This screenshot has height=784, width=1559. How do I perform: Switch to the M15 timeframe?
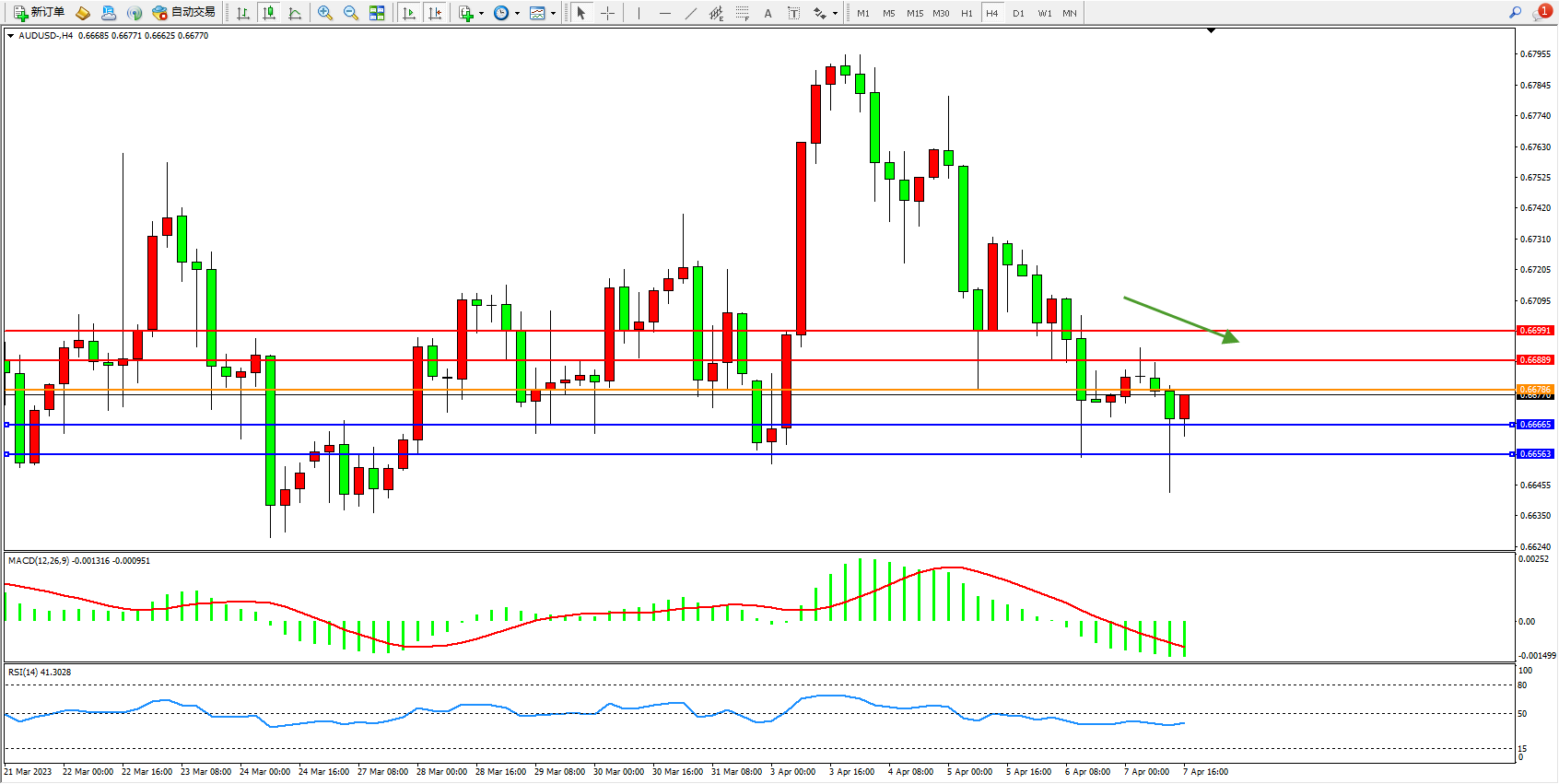tap(914, 13)
